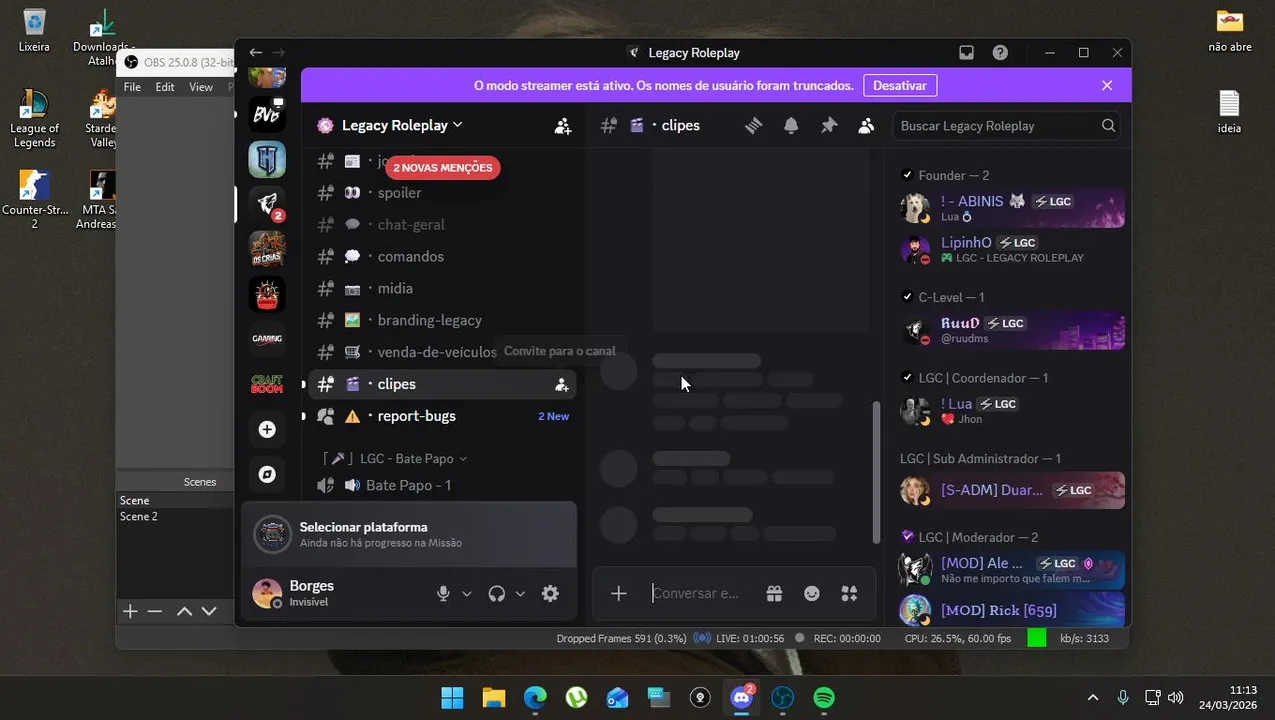Open the venda-de-veículos channel
The image size is (1275, 720).
[442, 352]
